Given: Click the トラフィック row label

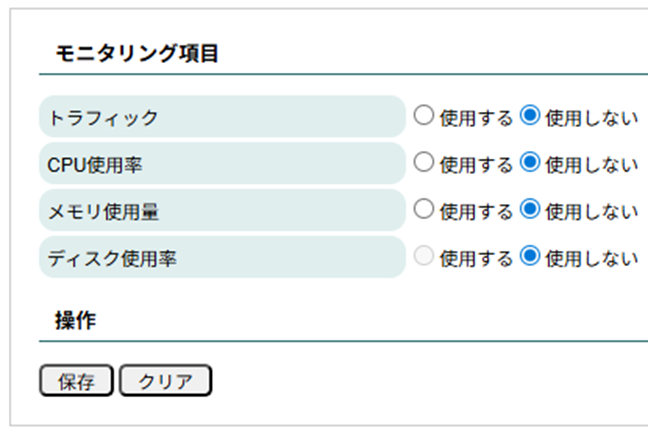Looking at the screenshot, I should coord(103,117).
